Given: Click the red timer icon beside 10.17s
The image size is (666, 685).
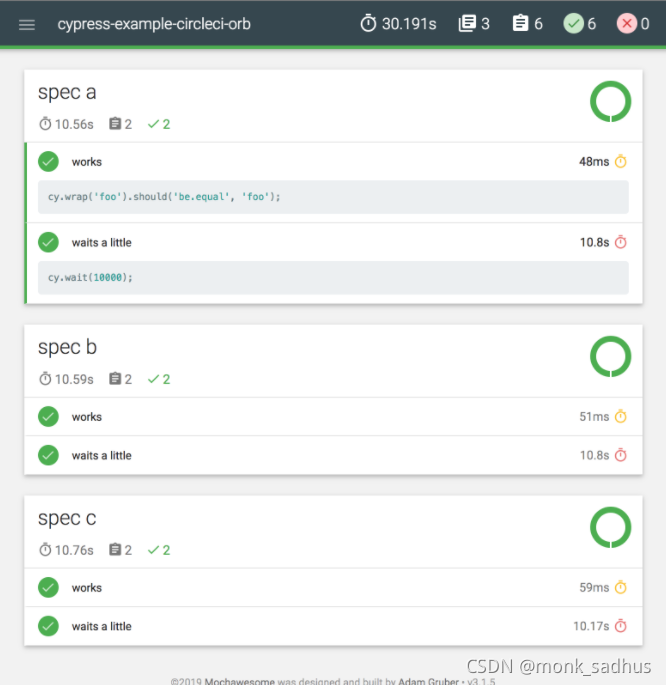Looking at the screenshot, I should pos(621,626).
